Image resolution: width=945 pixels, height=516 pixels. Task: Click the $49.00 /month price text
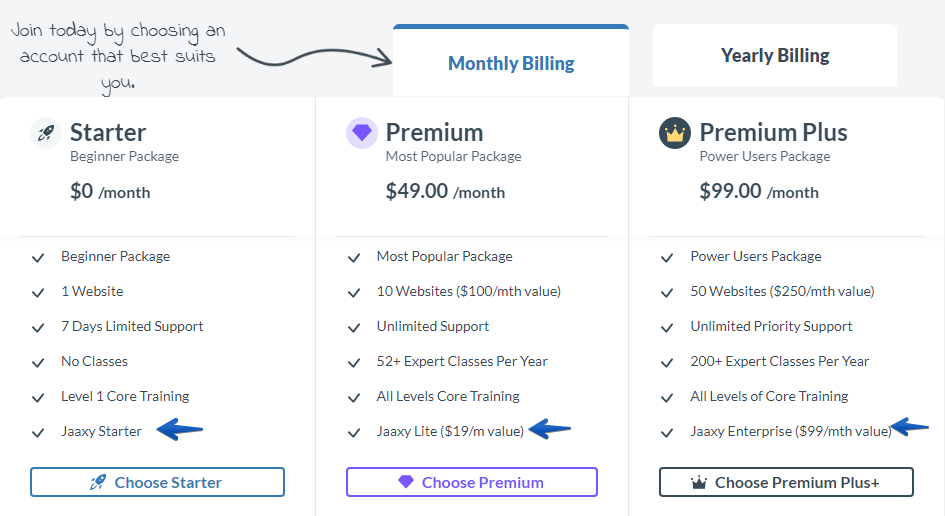pyautogui.click(x=445, y=191)
